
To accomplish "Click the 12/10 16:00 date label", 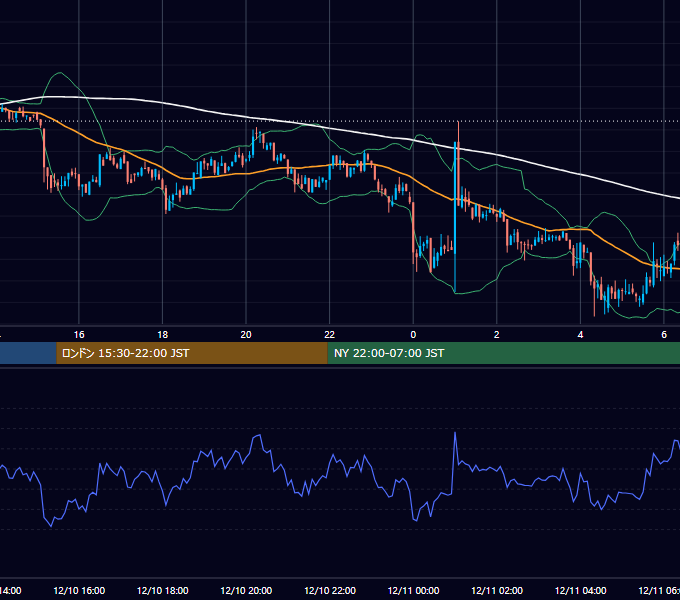I will [79, 590].
